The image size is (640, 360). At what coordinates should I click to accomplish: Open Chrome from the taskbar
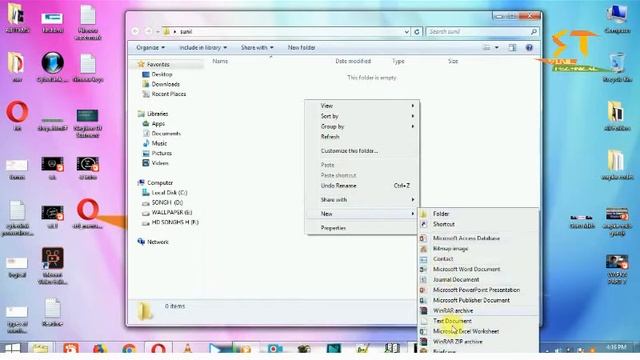[x=129, y=349]
